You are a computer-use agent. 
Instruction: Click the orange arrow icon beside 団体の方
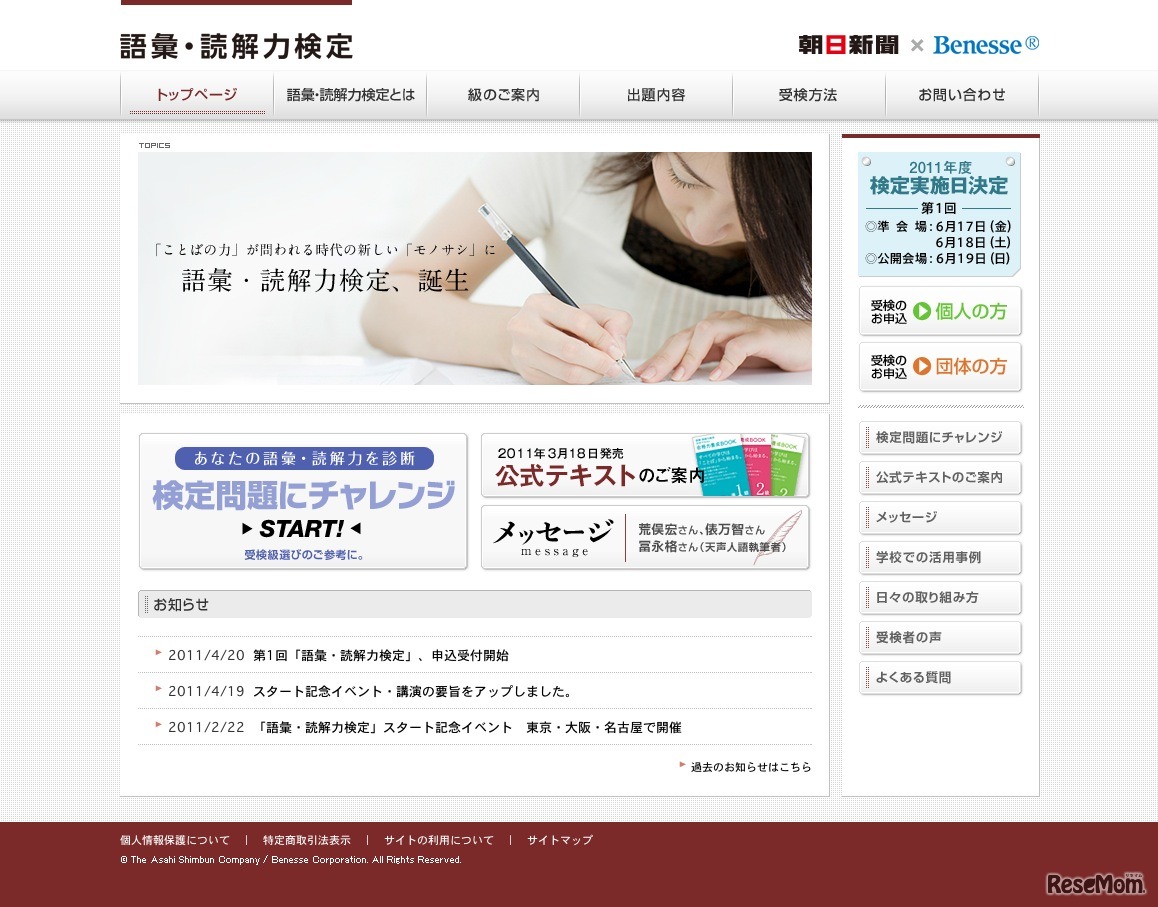click(x=922, y=366)
